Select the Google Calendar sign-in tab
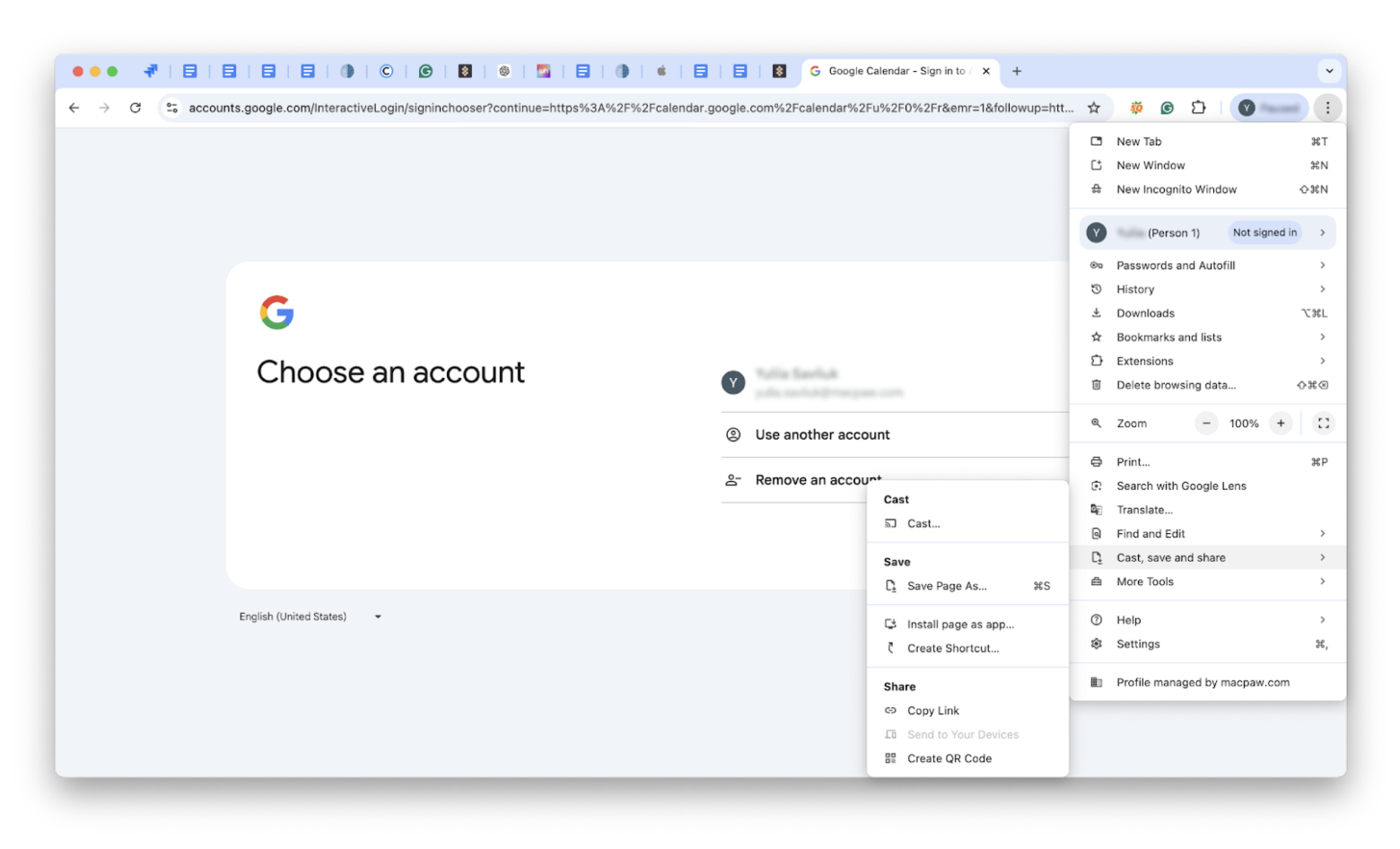Image resolution: width=1400 pixels, height=849 pixels. [x=900, y=71]
